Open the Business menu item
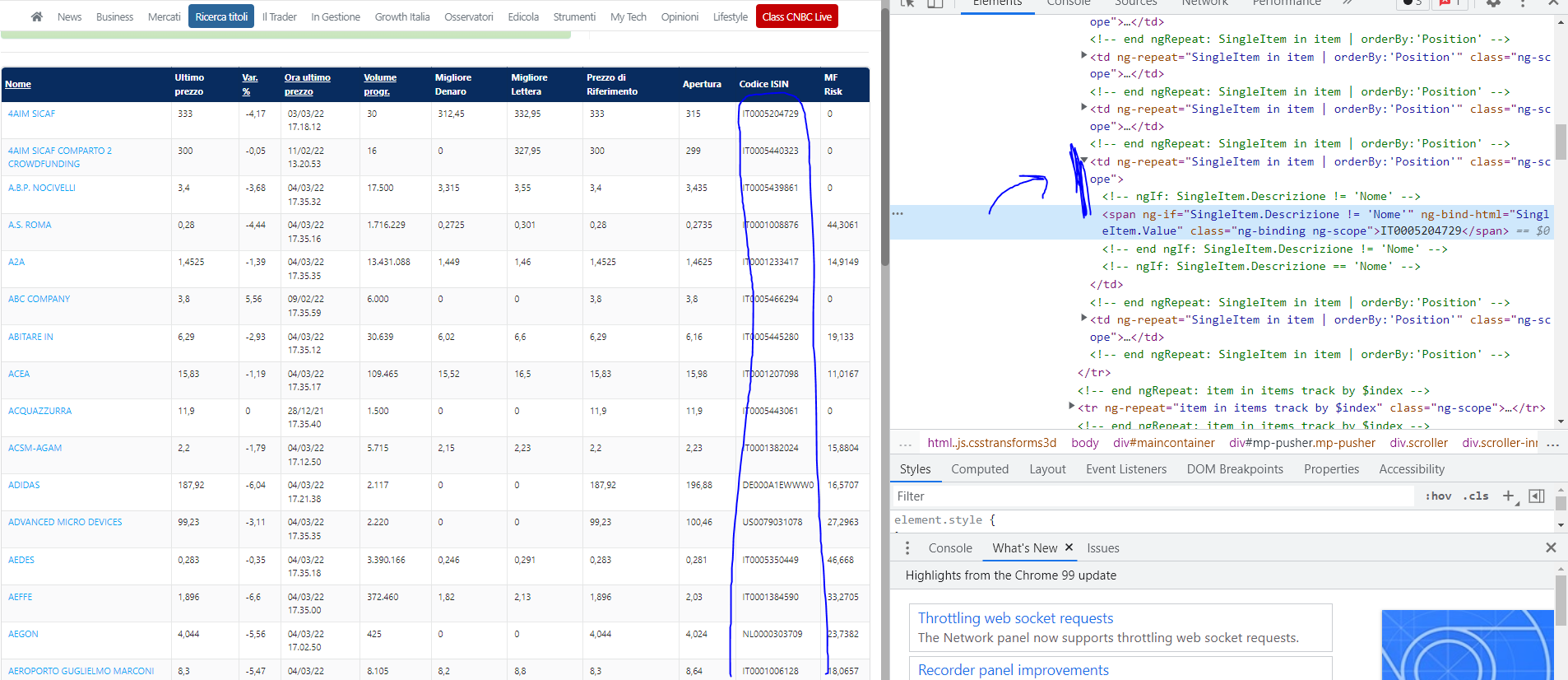1568x680 pixels. (x=114, y=16)
